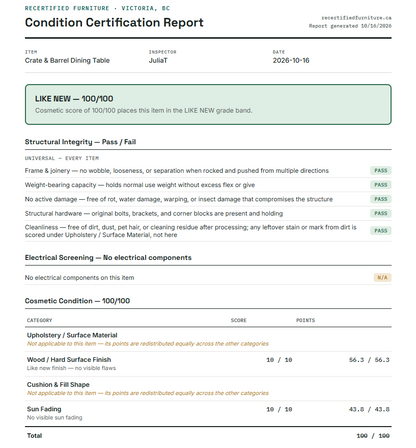416x448 pixels.
Task: Click the SCORE column header
Action: coord(239,320)
